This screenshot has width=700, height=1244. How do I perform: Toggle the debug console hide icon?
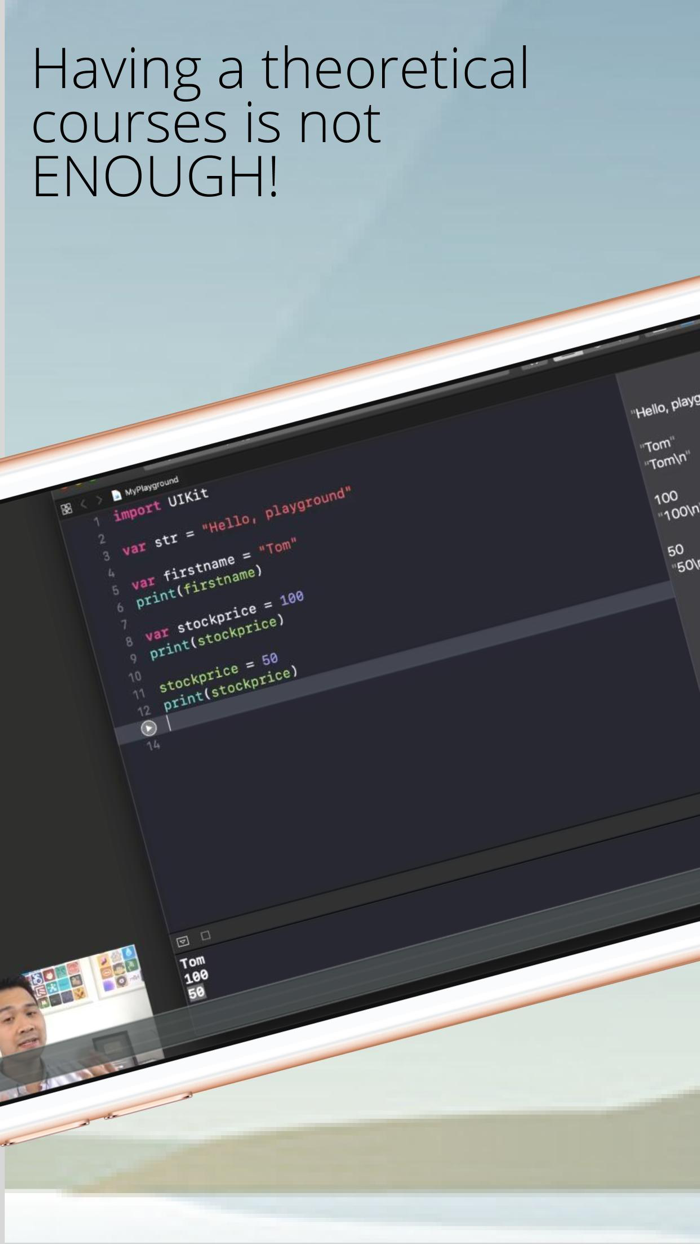[183, 941]
